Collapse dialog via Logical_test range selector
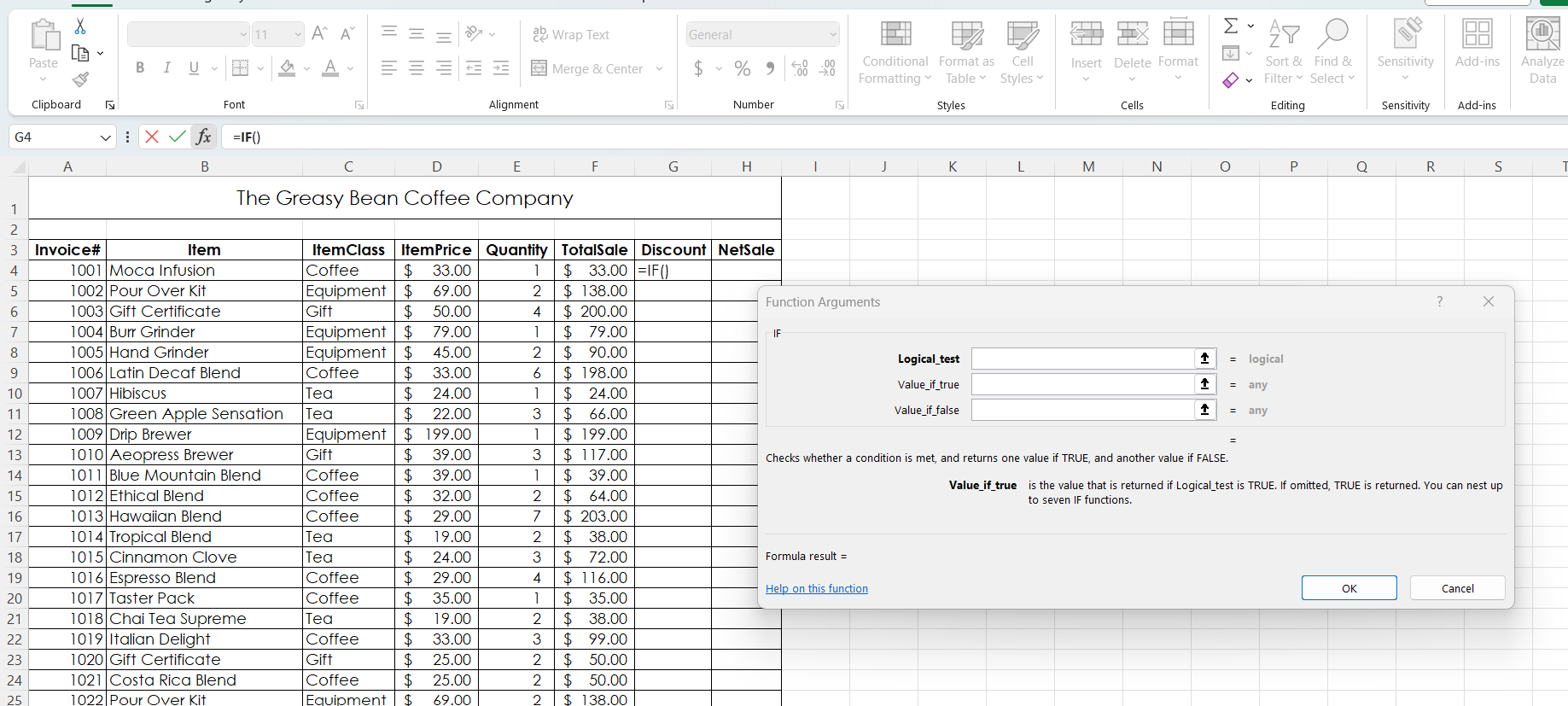 [1204, 359]
